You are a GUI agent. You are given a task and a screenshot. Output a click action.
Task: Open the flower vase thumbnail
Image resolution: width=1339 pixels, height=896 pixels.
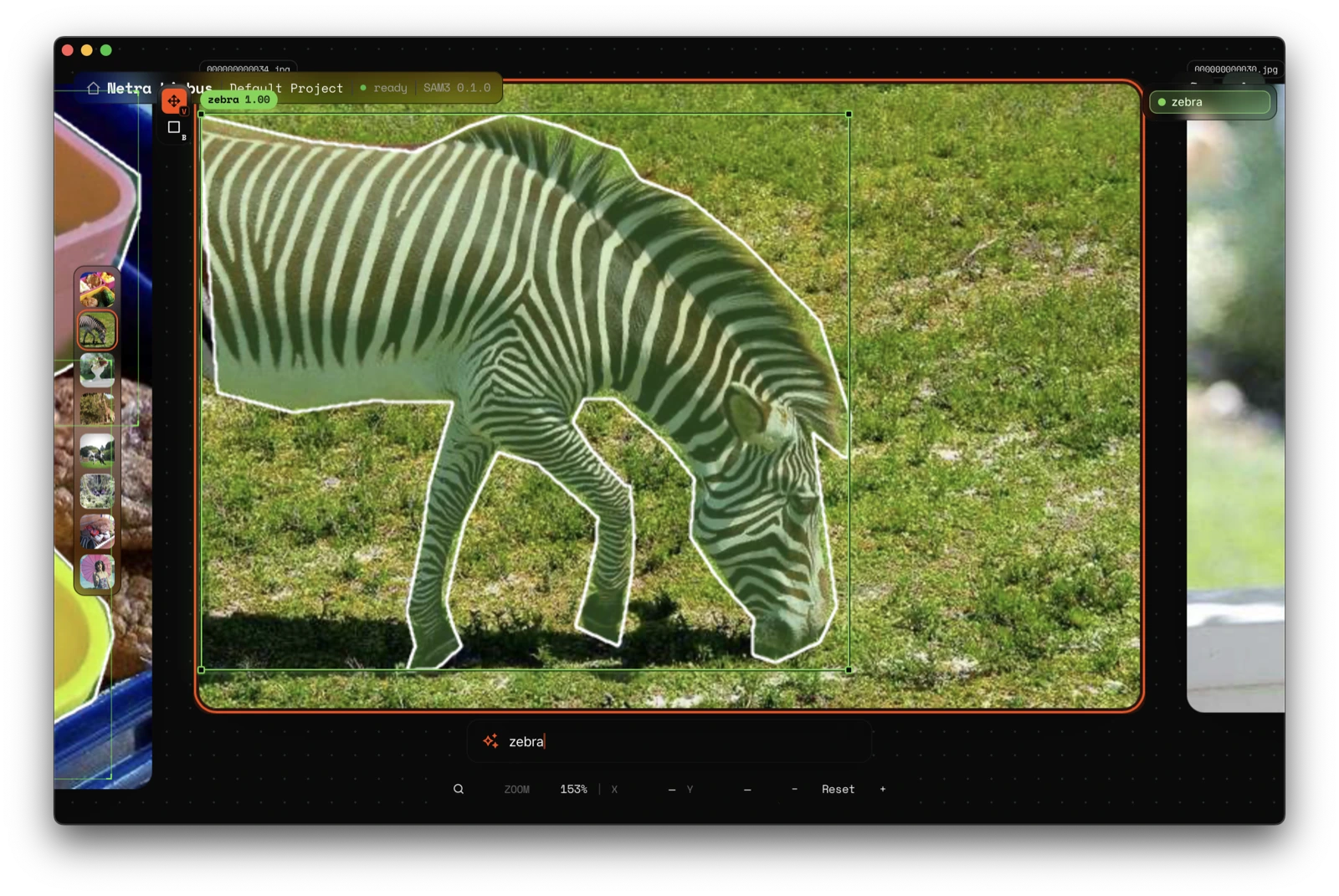pyautogui.click(x=97, y=370)
